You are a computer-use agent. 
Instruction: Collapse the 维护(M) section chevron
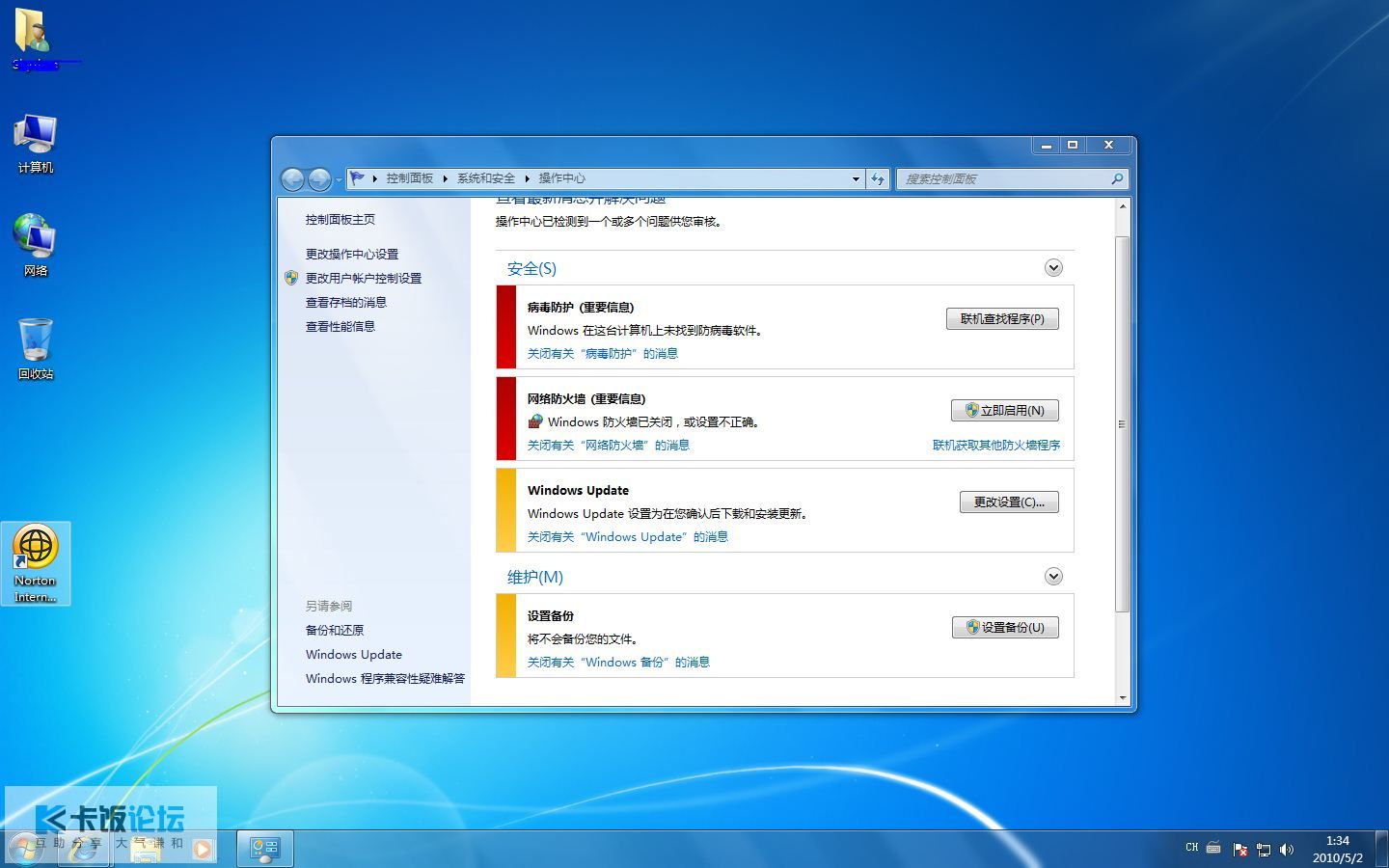coord(1053,577)
